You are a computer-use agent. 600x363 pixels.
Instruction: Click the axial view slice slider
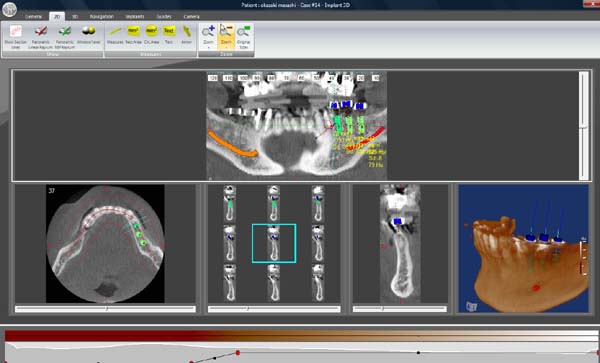coord(105,309)
